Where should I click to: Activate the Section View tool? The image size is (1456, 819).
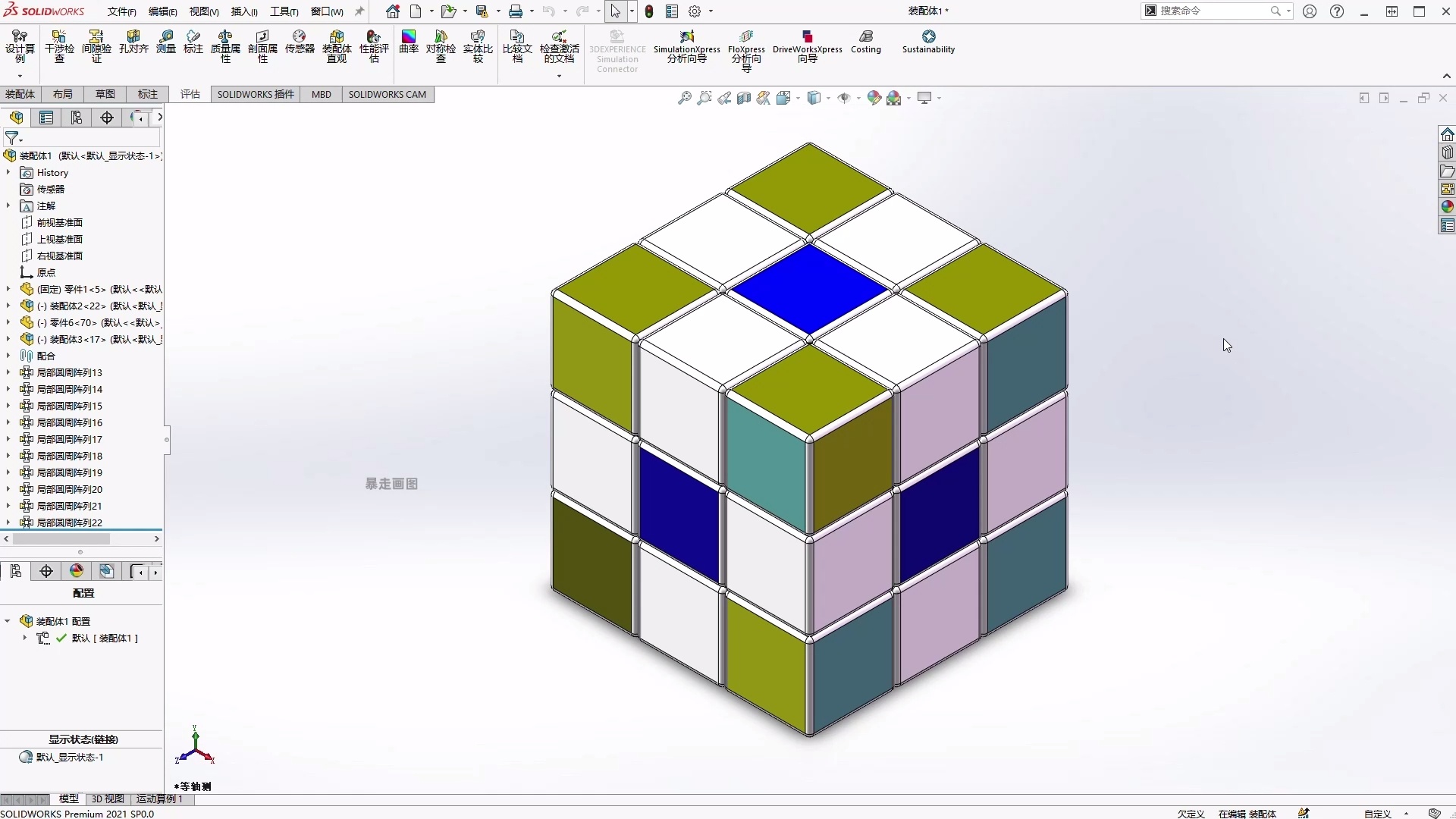744,97
